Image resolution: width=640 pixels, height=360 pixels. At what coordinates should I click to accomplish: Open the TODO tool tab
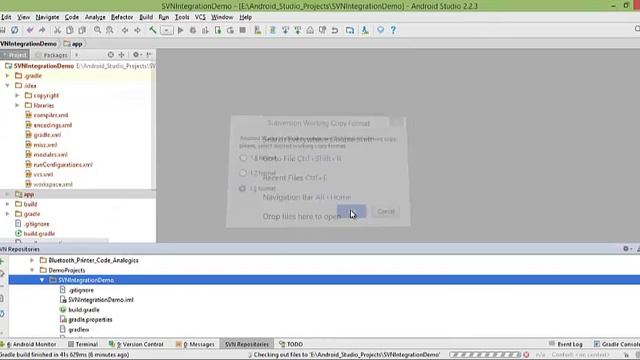tap(291, 344)
